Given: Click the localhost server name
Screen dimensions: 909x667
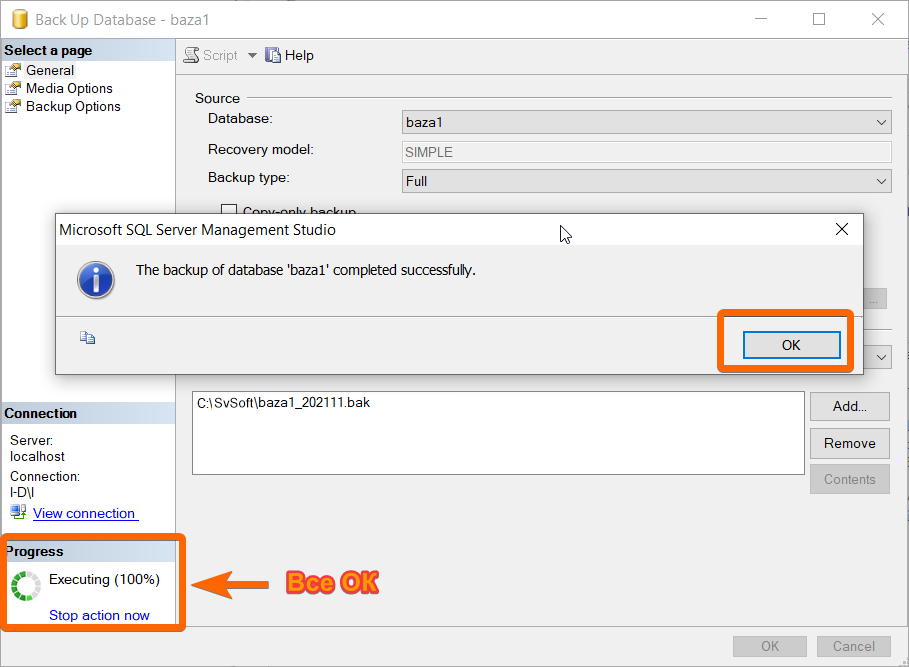Looking at the screenshot, I should coord(37,456).
